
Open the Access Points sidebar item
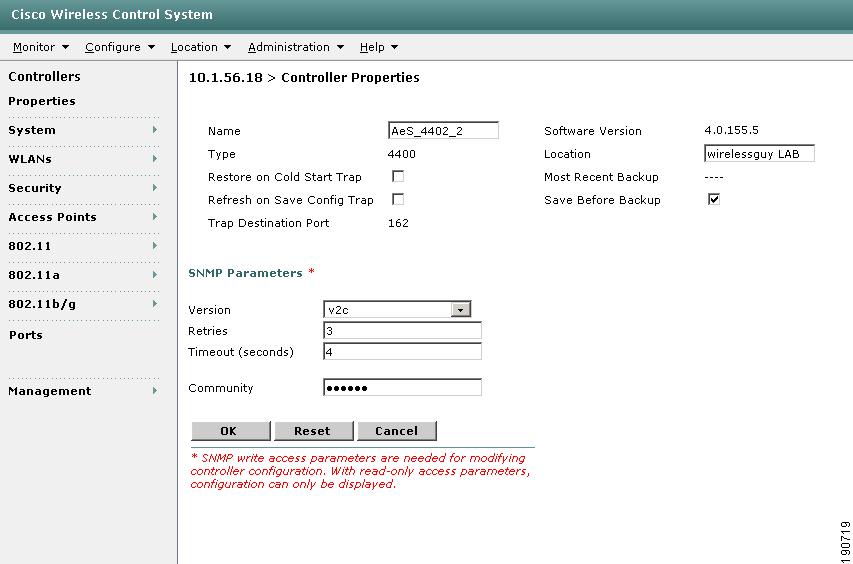coord(53,217)
